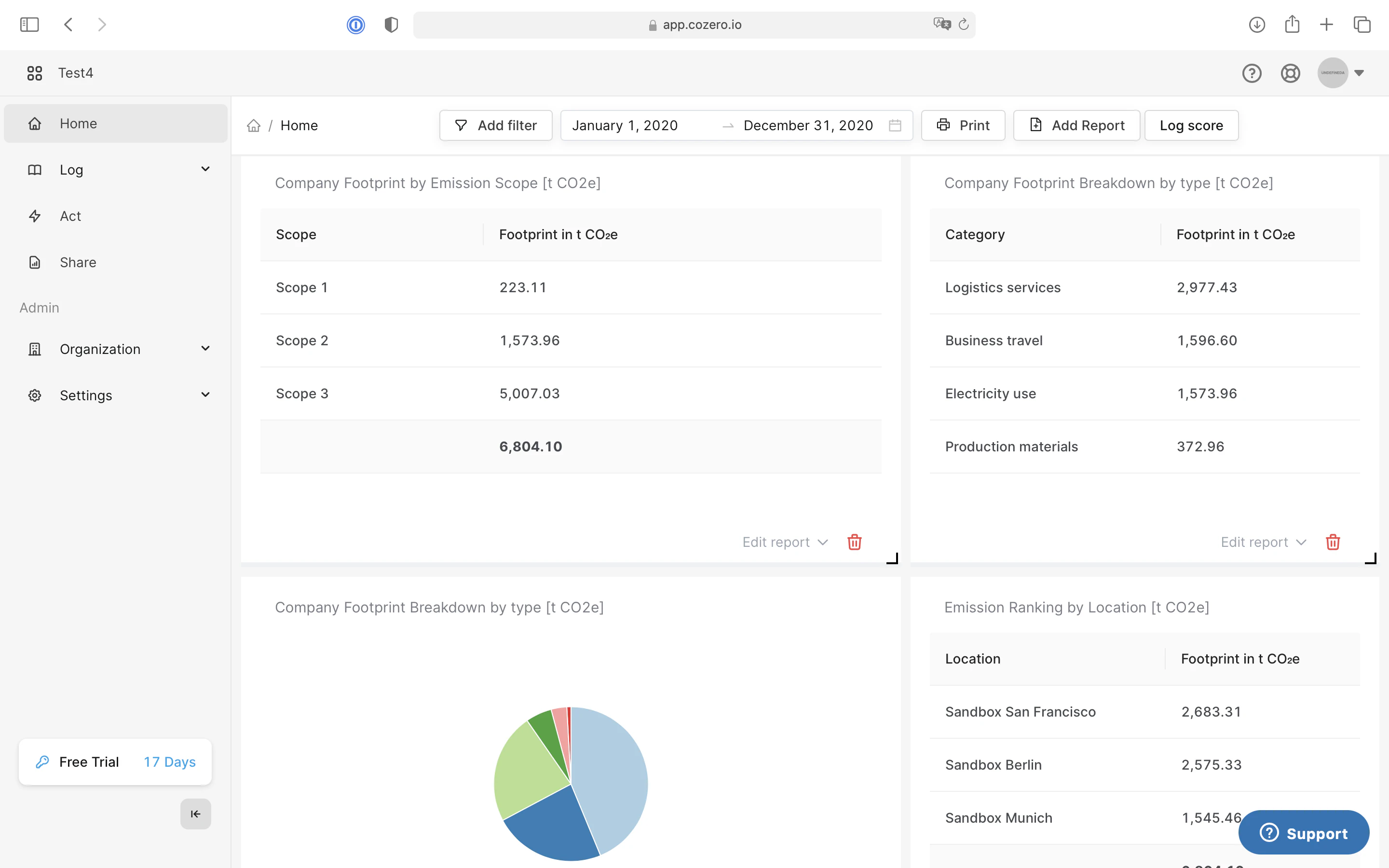Viewport: 1389px width, 868px height.
Task: Click the lifebuoy icon in the header
Action: coord(1290,73)
